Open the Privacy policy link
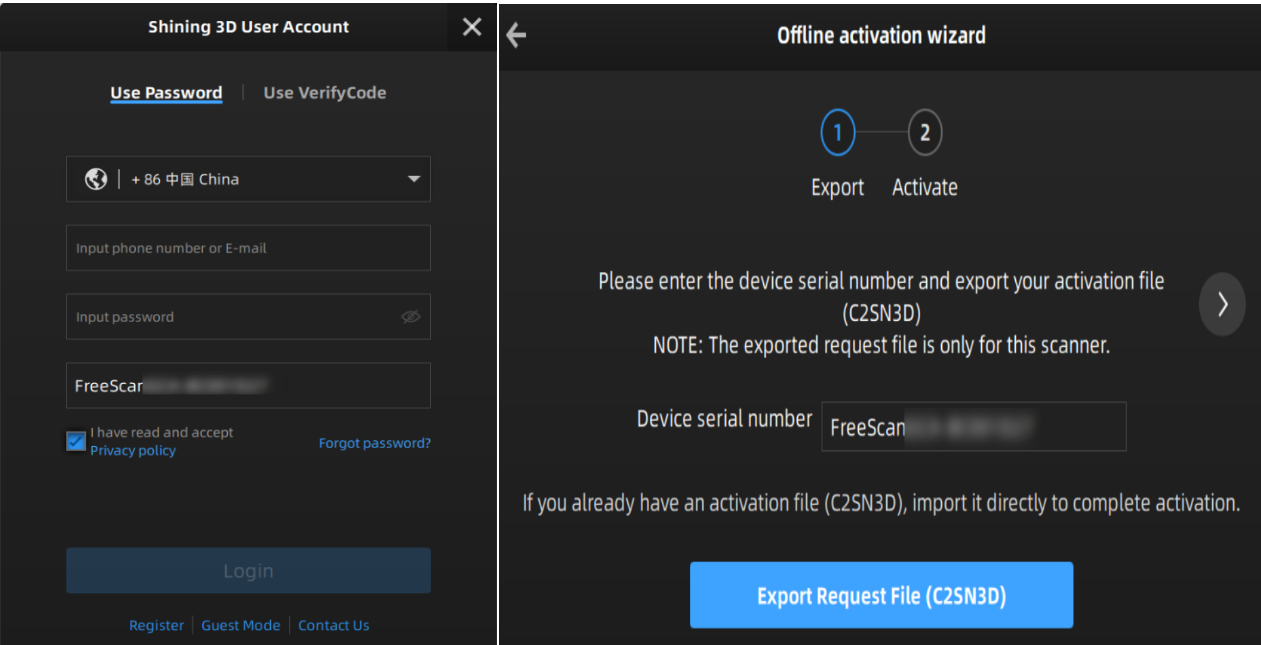1261x645 pixels. (133, 451)
